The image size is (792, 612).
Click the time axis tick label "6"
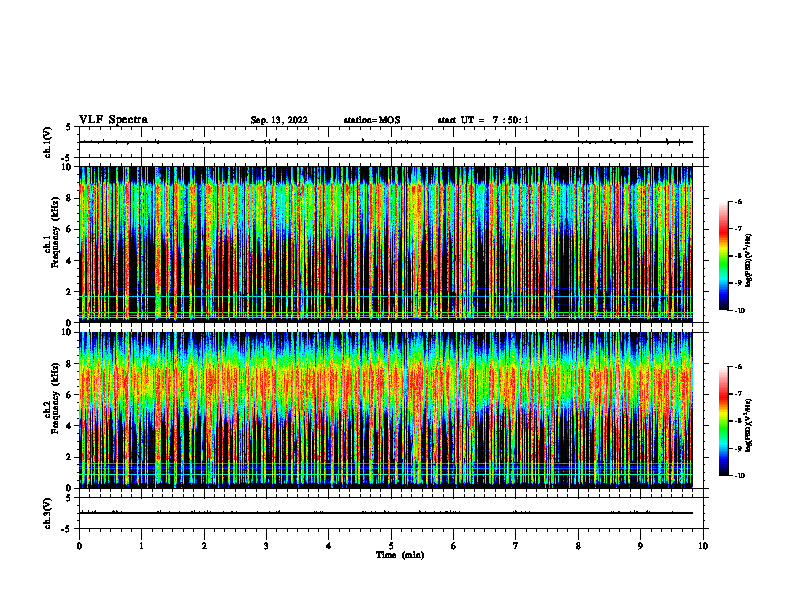click(453, 546)
